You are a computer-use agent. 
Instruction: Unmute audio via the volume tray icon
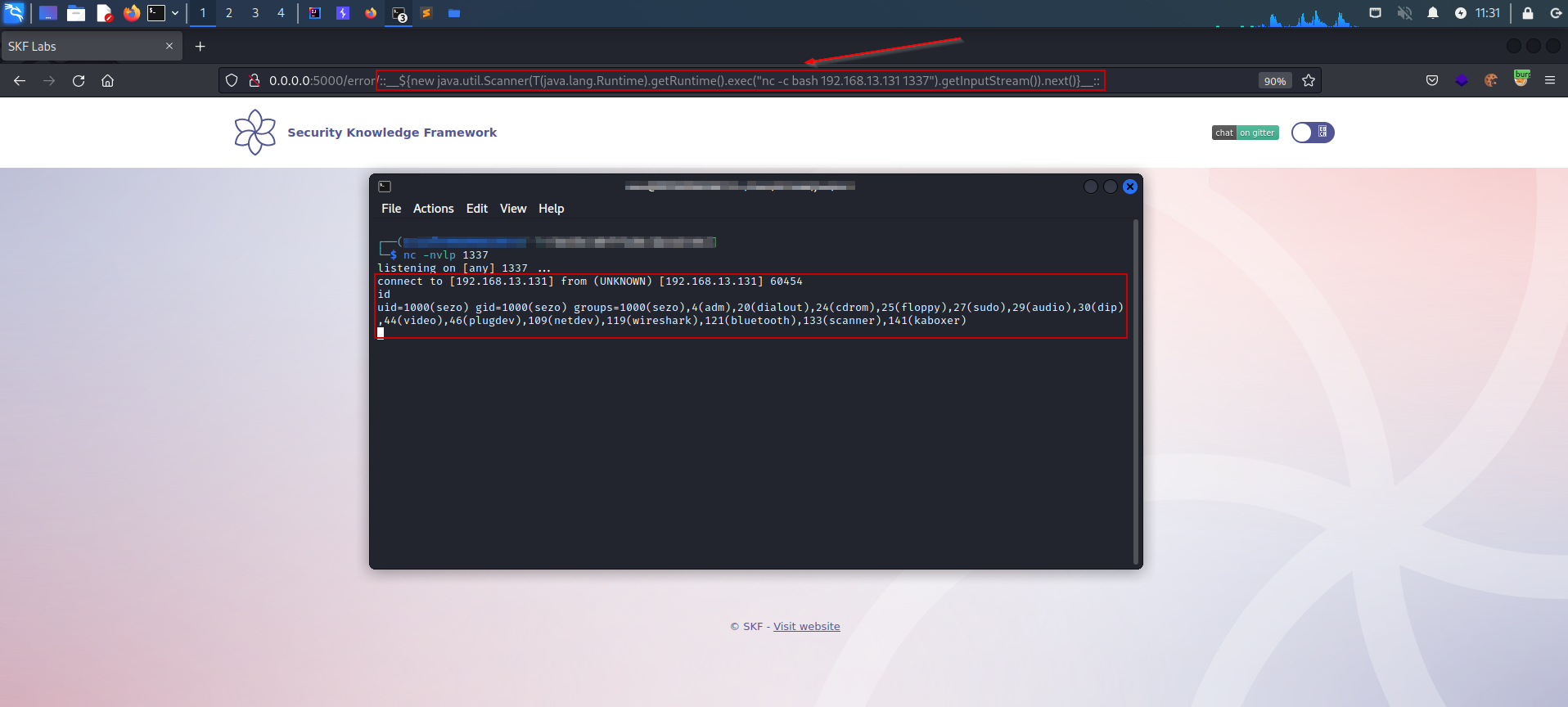pos(1404,13)
